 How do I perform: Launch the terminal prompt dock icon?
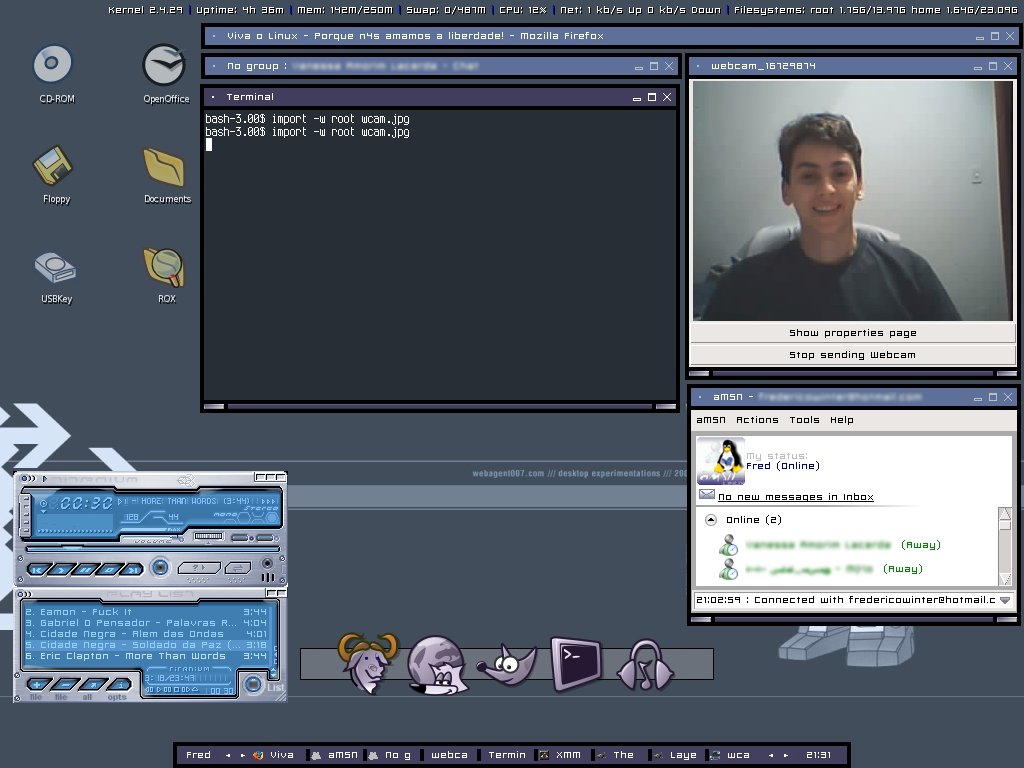(576, 664)
